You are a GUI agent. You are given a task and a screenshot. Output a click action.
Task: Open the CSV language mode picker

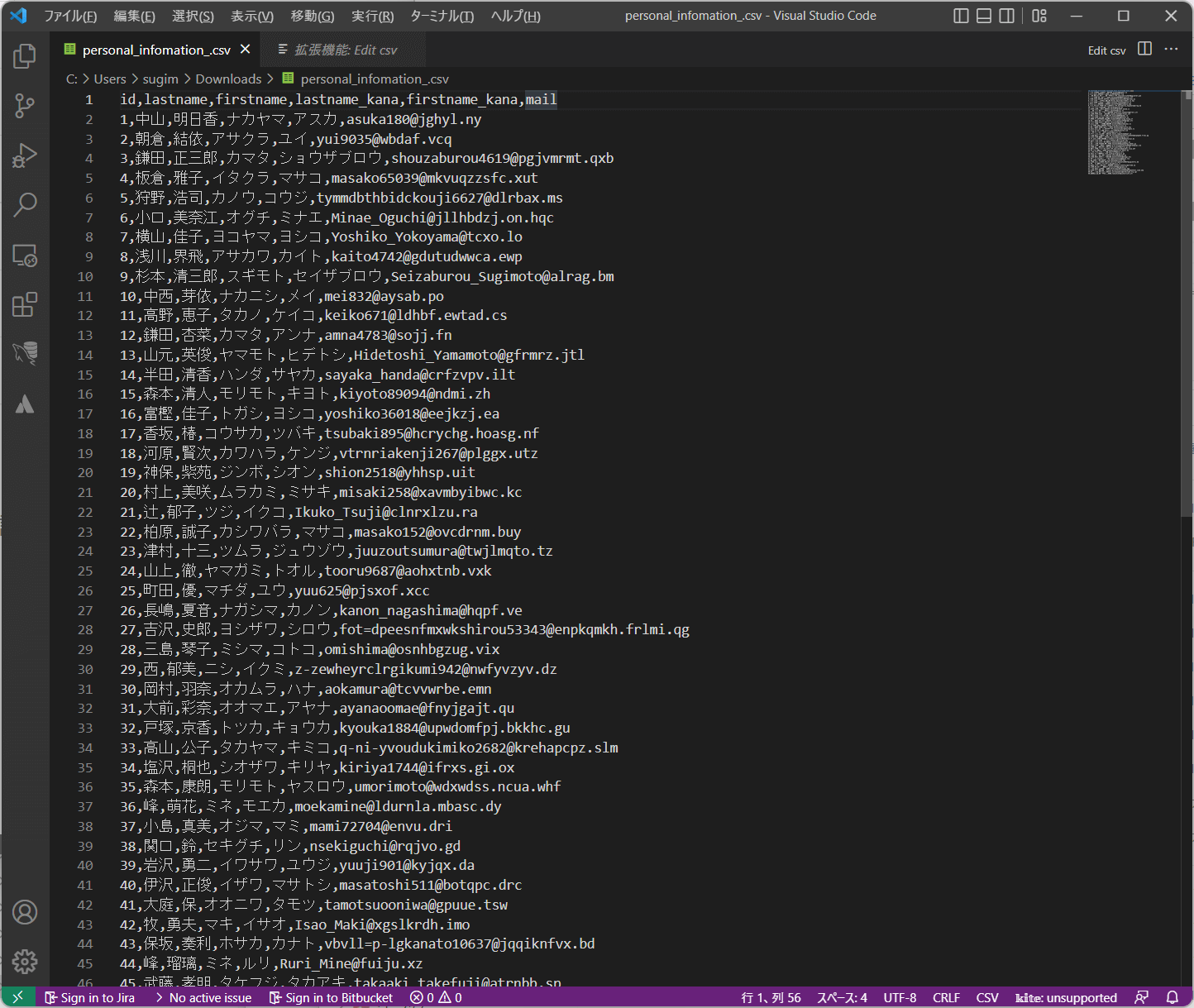point(987,997)
